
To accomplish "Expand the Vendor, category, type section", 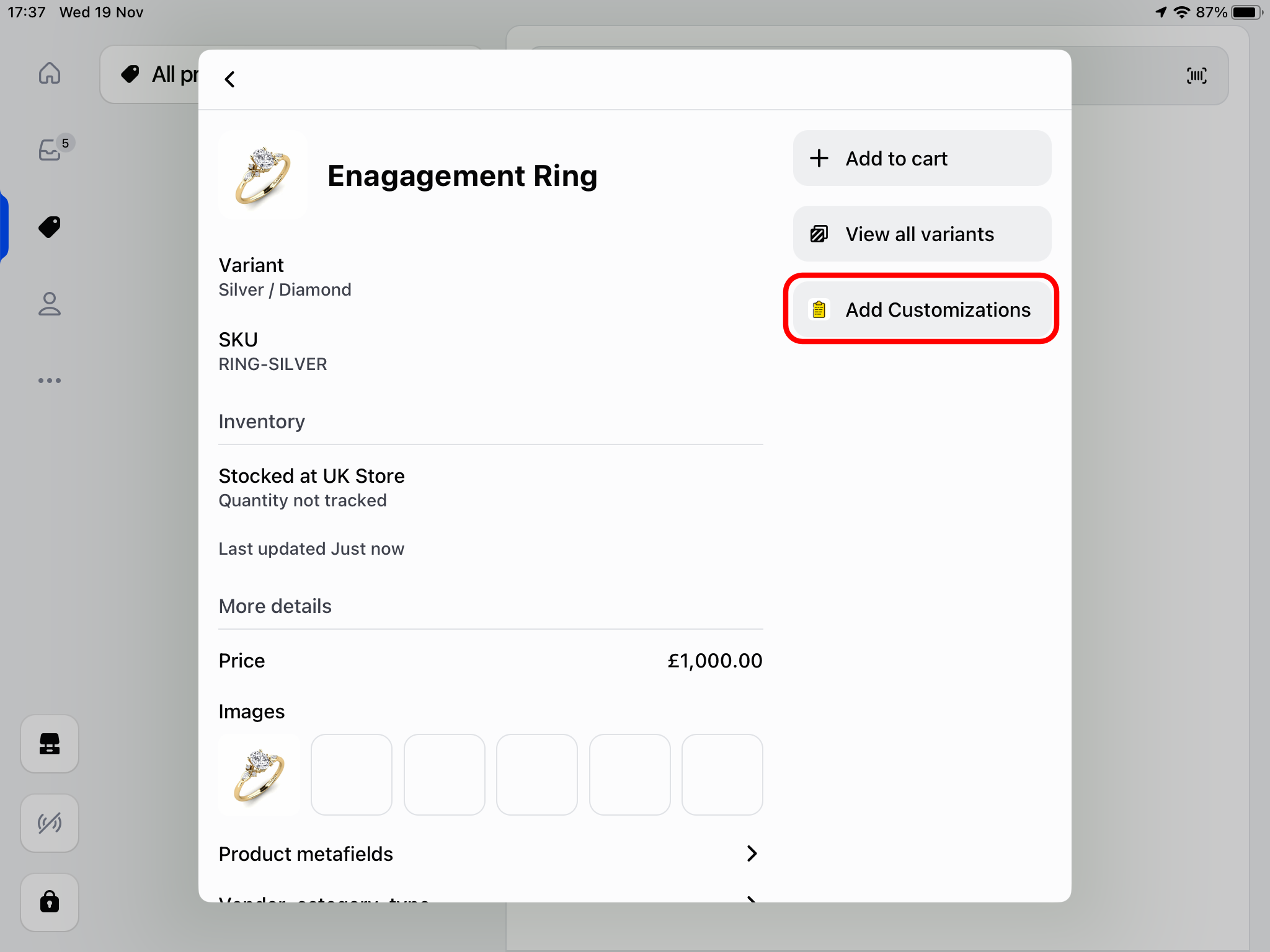I will [490, 902].
